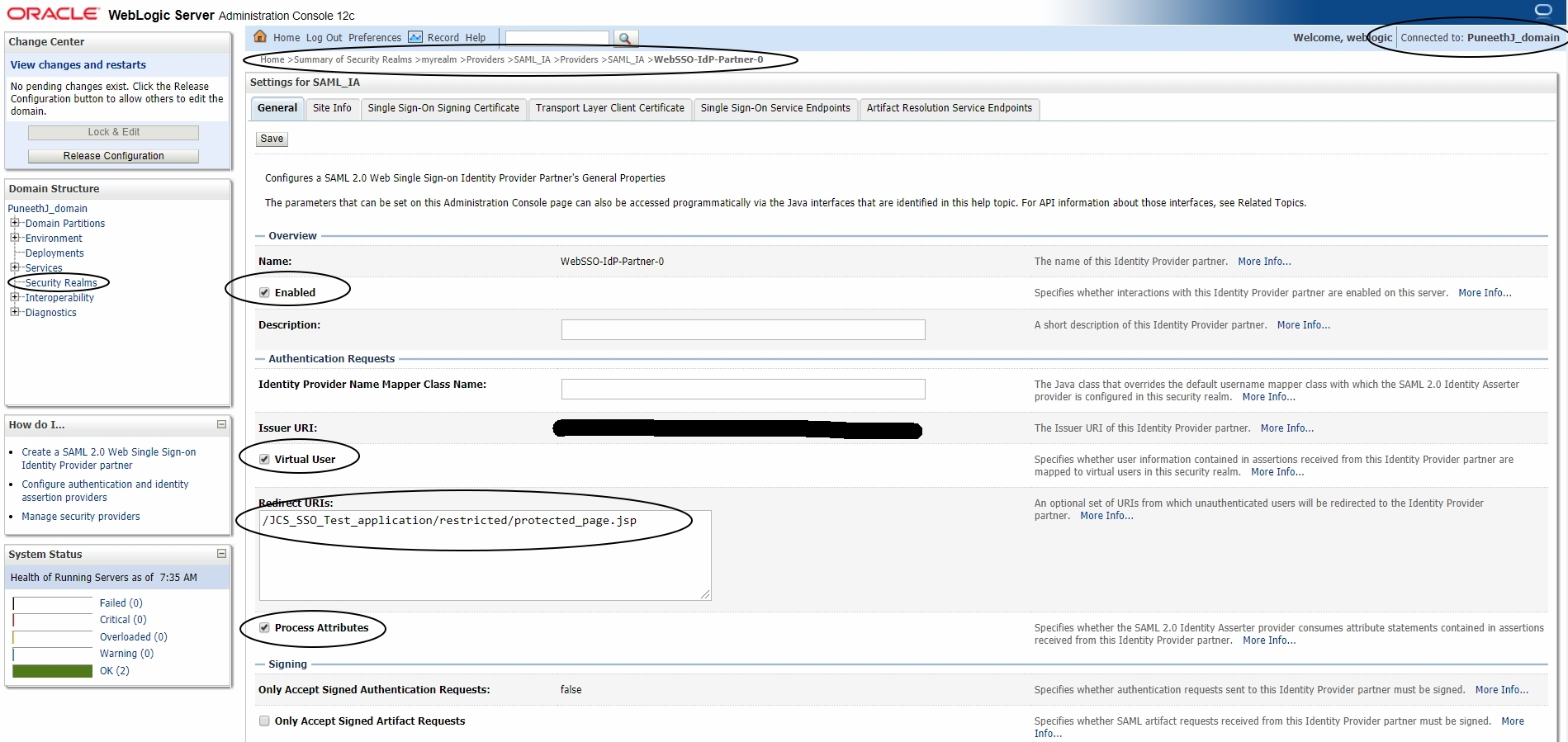The width and height of the screenshot is (1568, 742).
Task: Click Log Out in the toolbar
Action: tap(324, 38)
